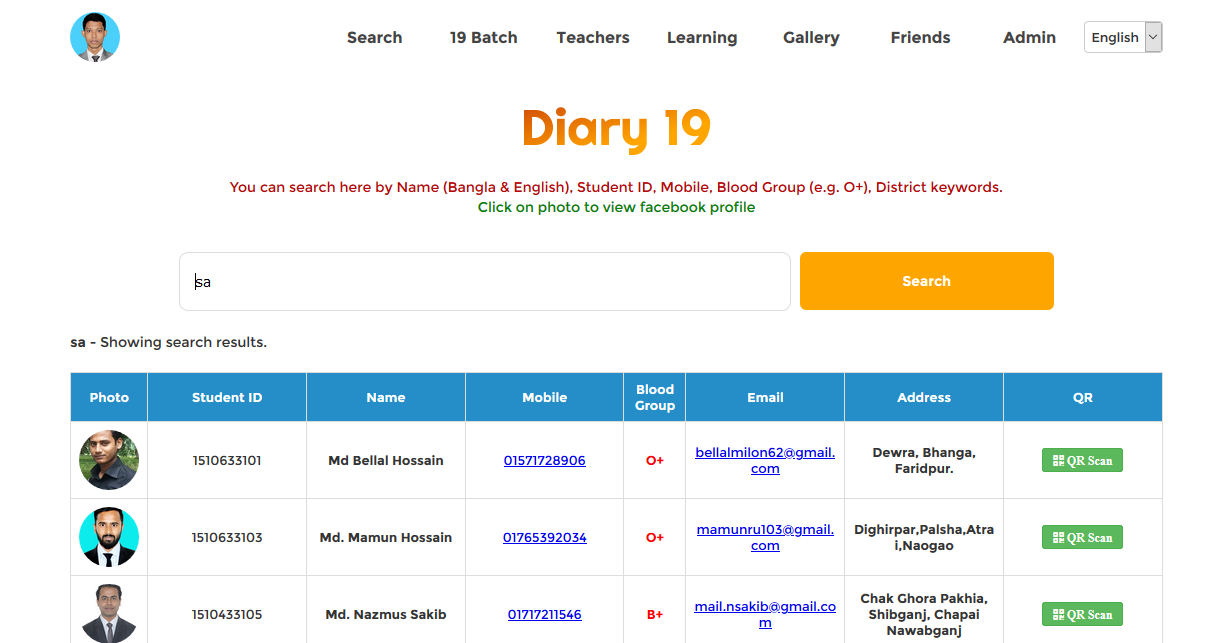Navigate to the Learning section
This screenshot has width=1218, height=643.
coord(702,38)
